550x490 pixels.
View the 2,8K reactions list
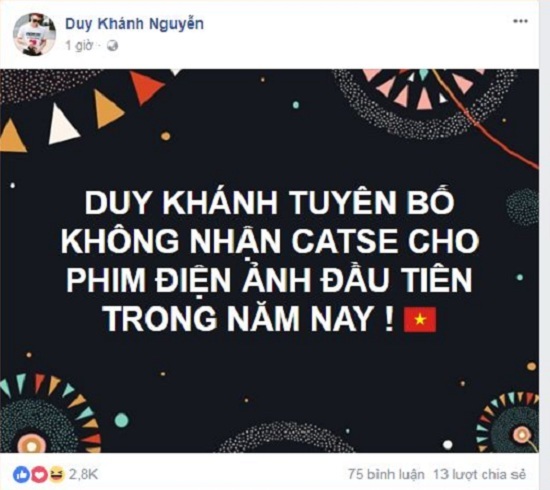pos(83,475)
